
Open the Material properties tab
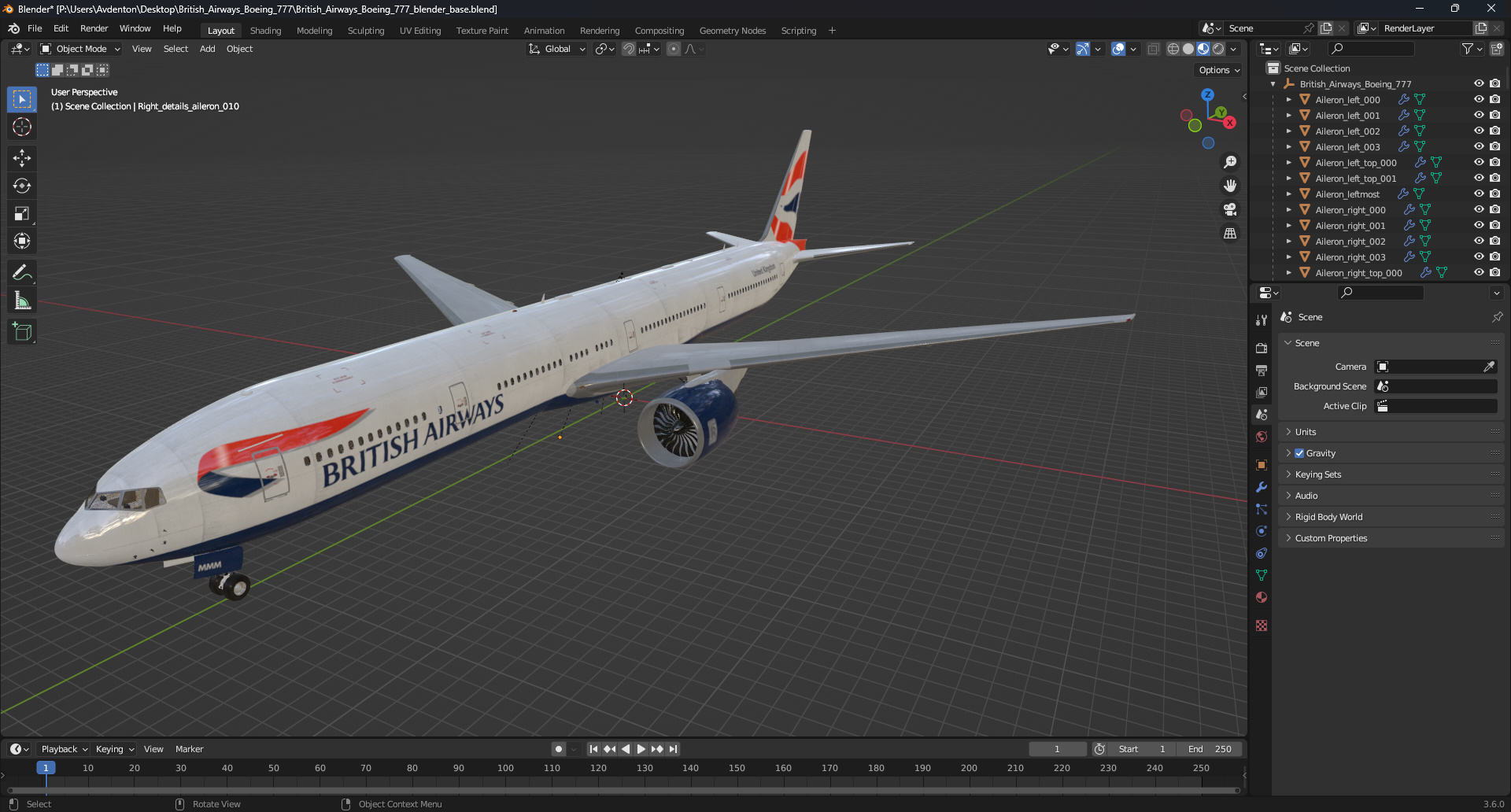tap(1262, 597)
